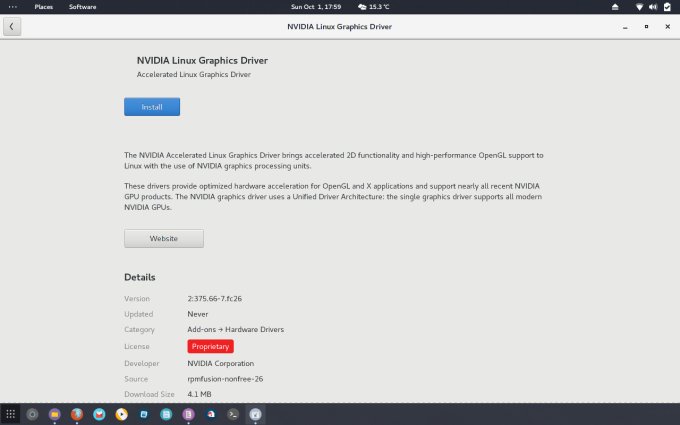Open the red-and-white app icon in taskbar
The height and width of the screenshot is (425, 680).
[211, 414]
